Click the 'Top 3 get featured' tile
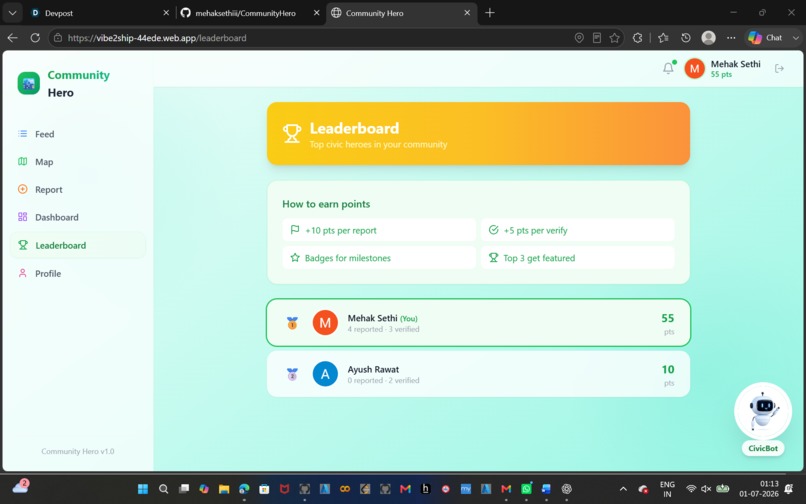Screen dimensions: 806x504 tap(577, 258)
